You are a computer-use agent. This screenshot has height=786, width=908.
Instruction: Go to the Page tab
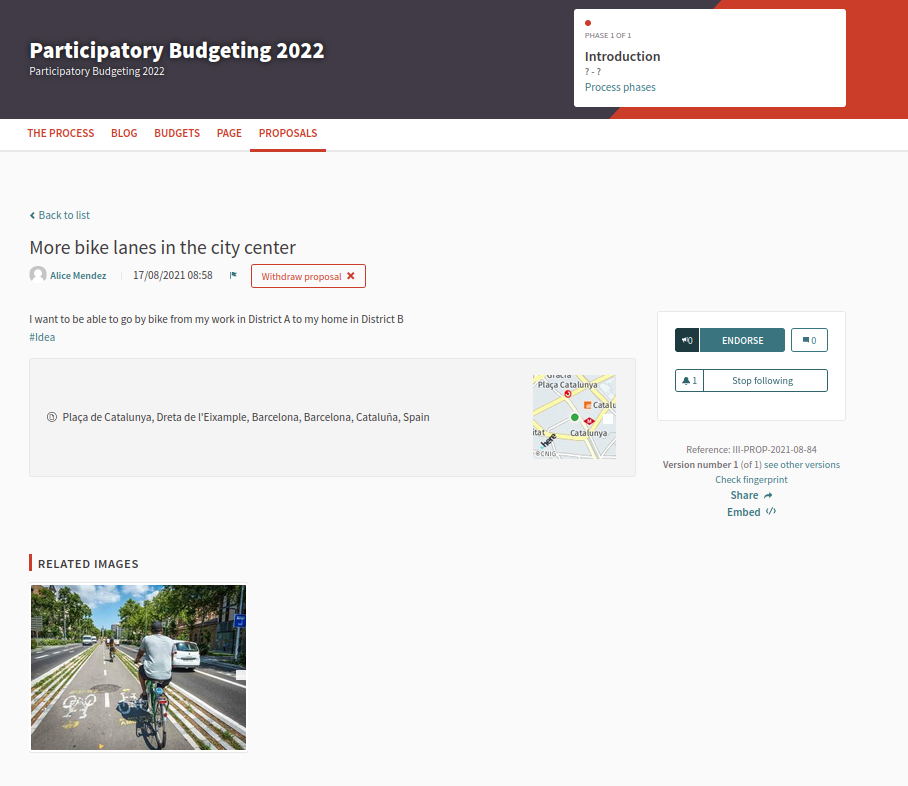click(229, 133)
